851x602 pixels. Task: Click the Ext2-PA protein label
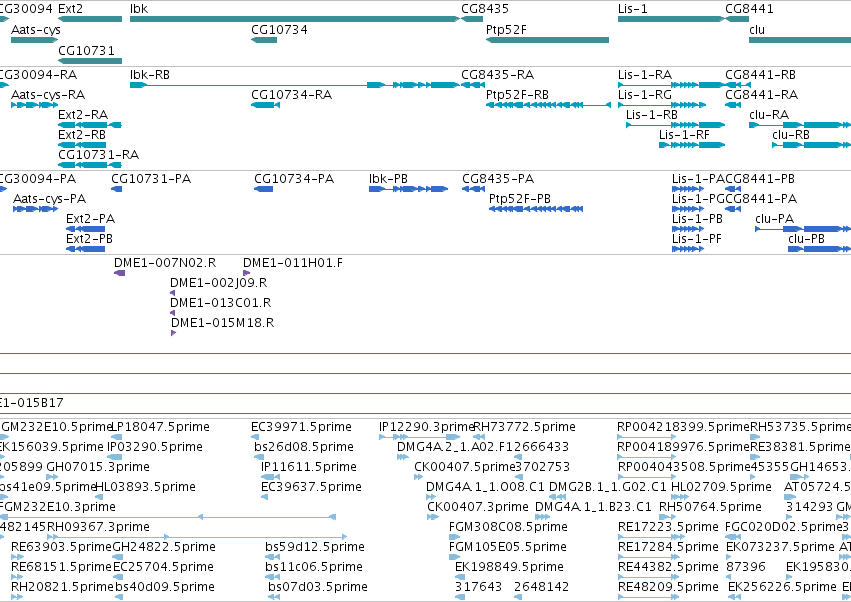(x=90, y=219)
